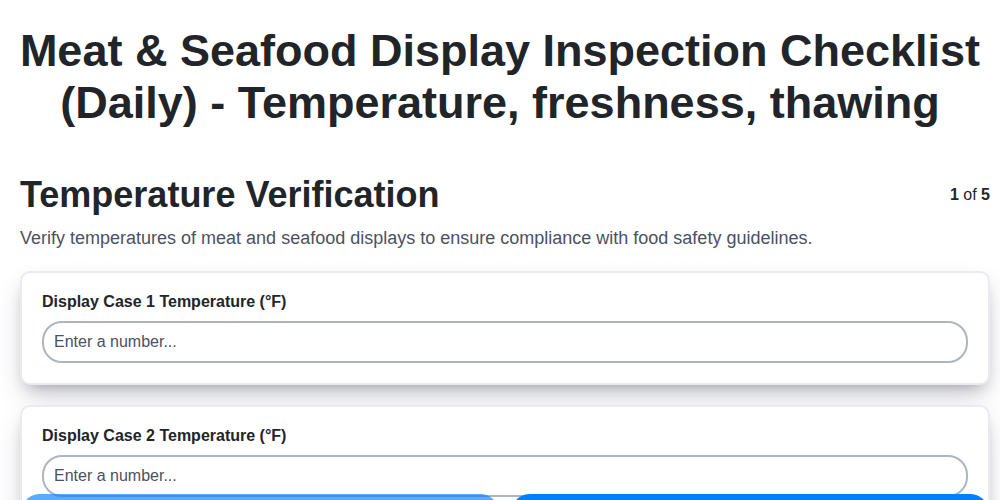Focus the Display Case 2 Temperature number field
Image resolution: width=1000 pixels, height=500 pixels.
(x=504, y=475)
